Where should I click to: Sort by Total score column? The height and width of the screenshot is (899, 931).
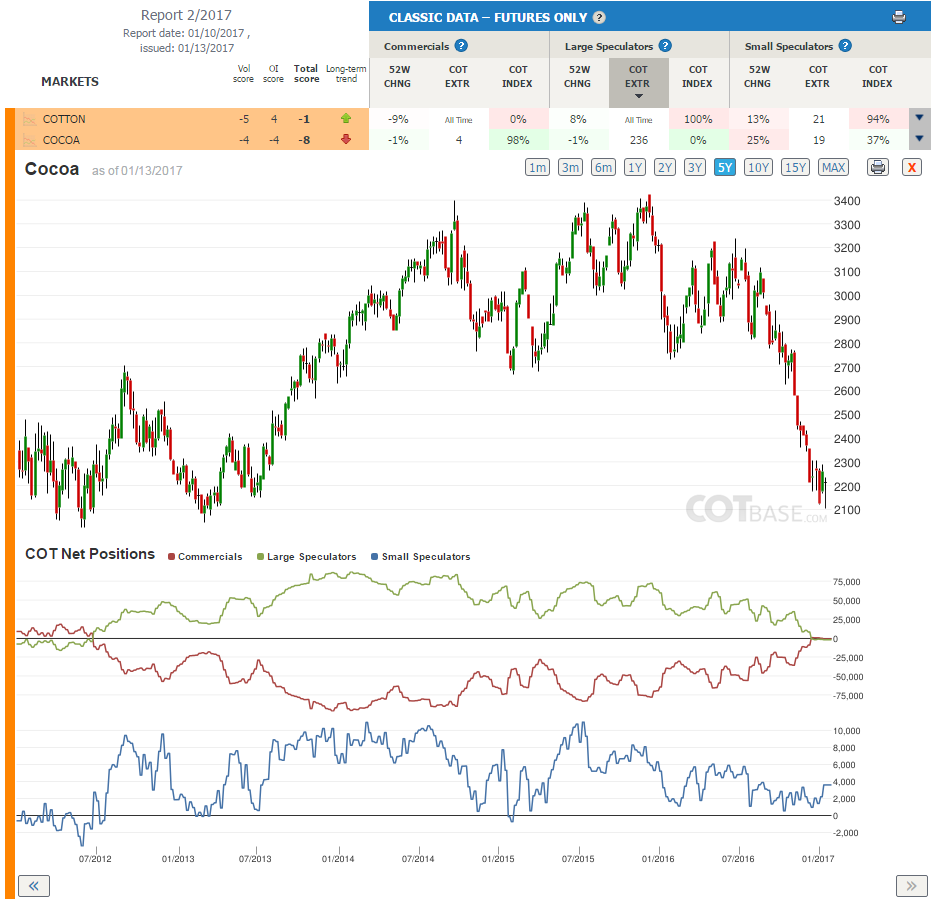306,74
